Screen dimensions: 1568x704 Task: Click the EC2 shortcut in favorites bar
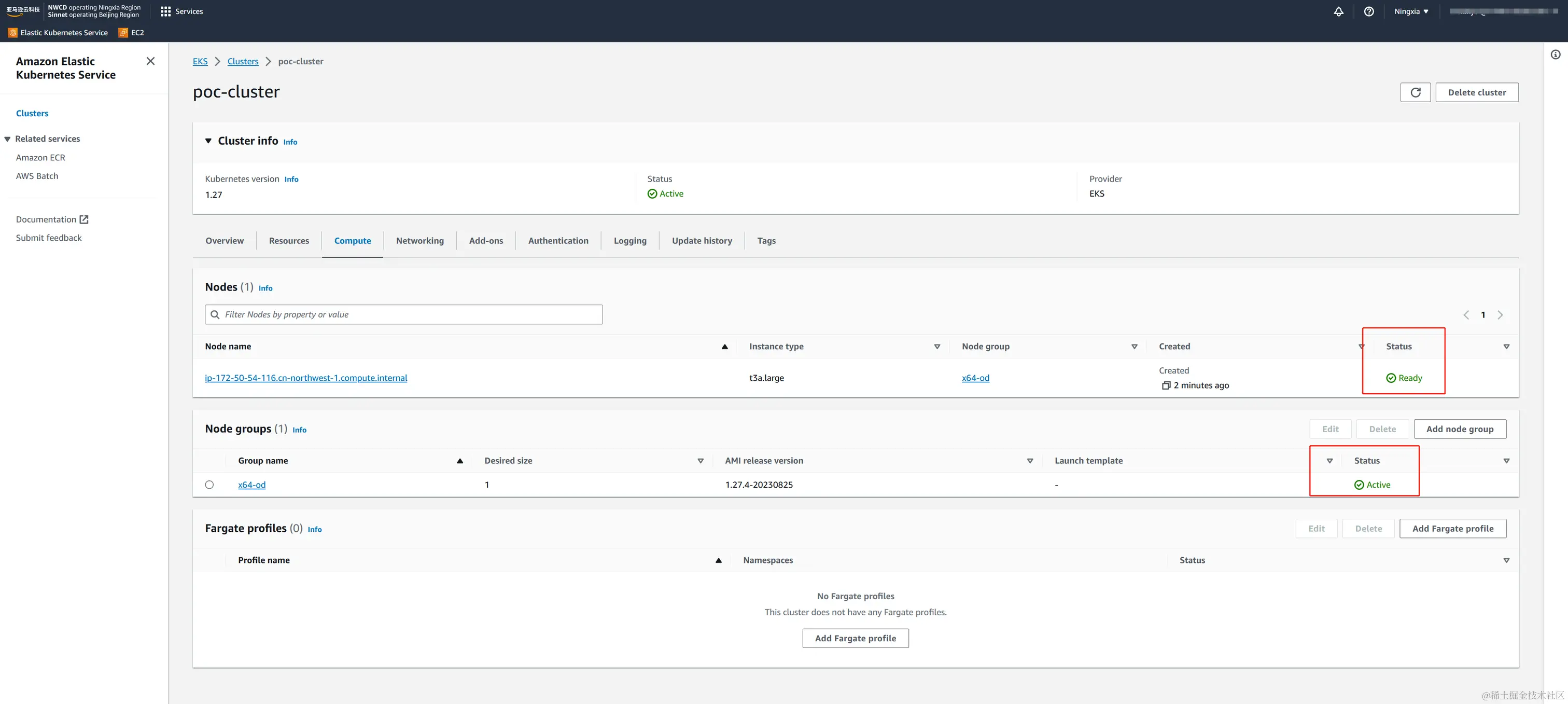132,32
